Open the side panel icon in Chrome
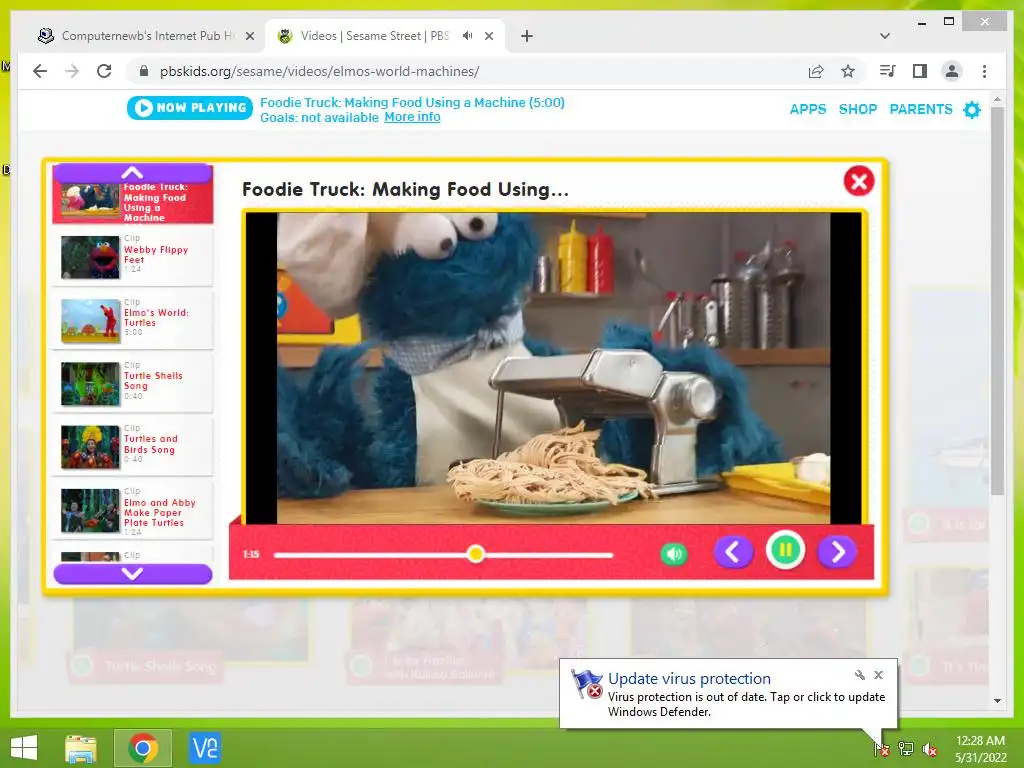Viewport: 1024px width, 768px height. (x=920, y=71)
